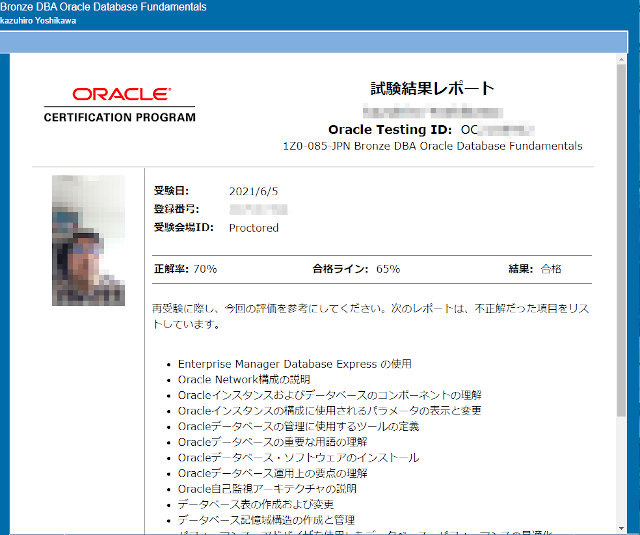640x535 pixels.
Task: Click the 試験結果レポート heading
Action: coord(432,88)
